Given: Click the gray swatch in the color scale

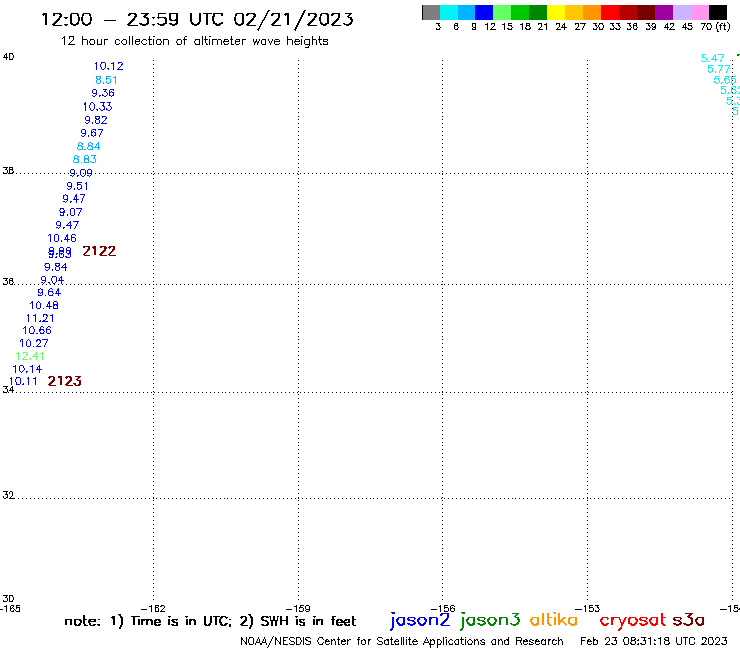Looking at the screenshot, I should point(431,12).
